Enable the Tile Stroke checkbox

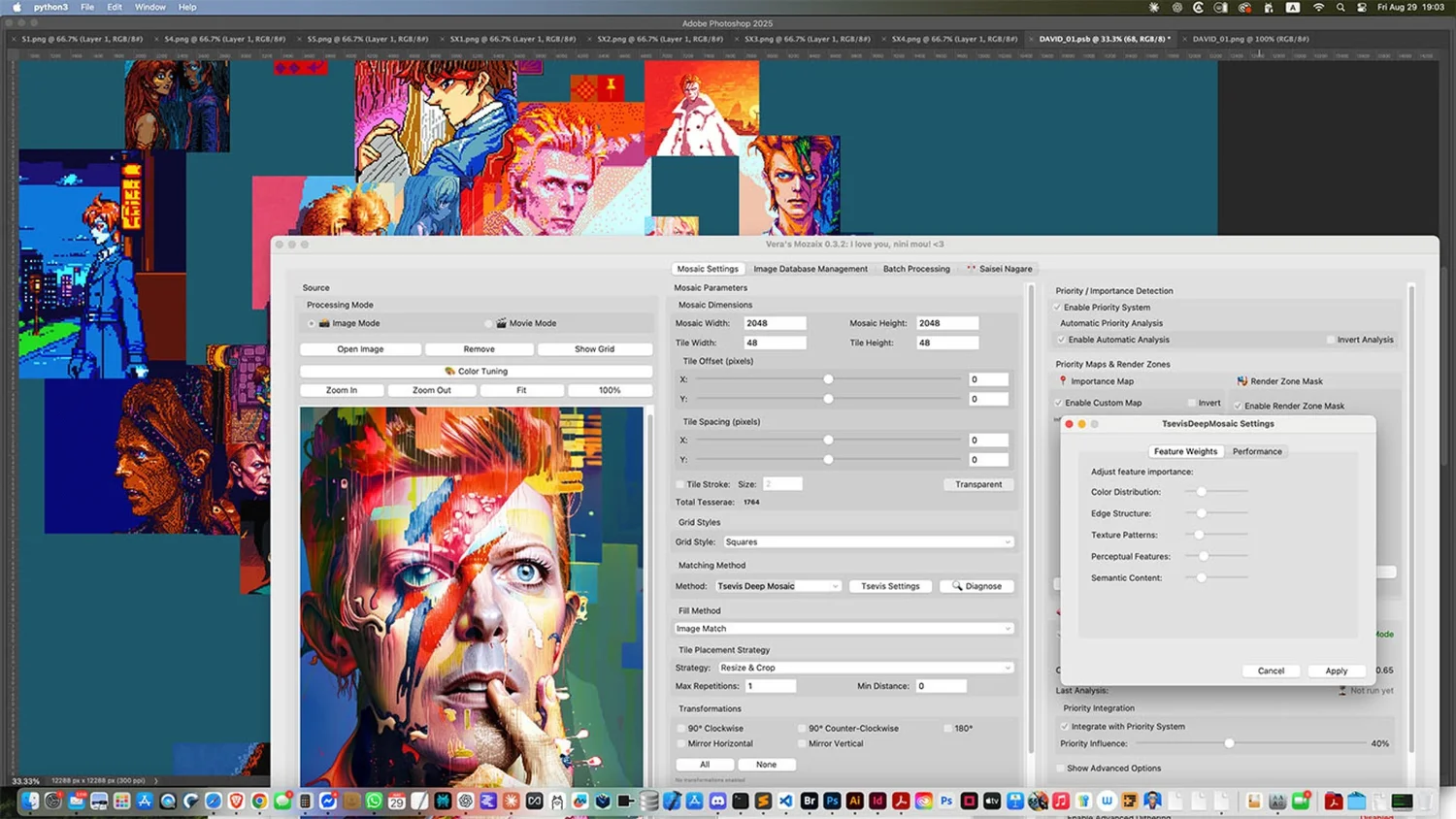click(x=679, y=484)
